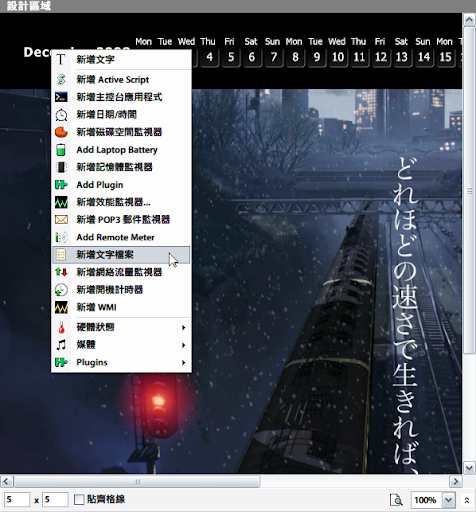Click the vertical scrollbar thumb

pyautogui.click(x=469, y=191)
